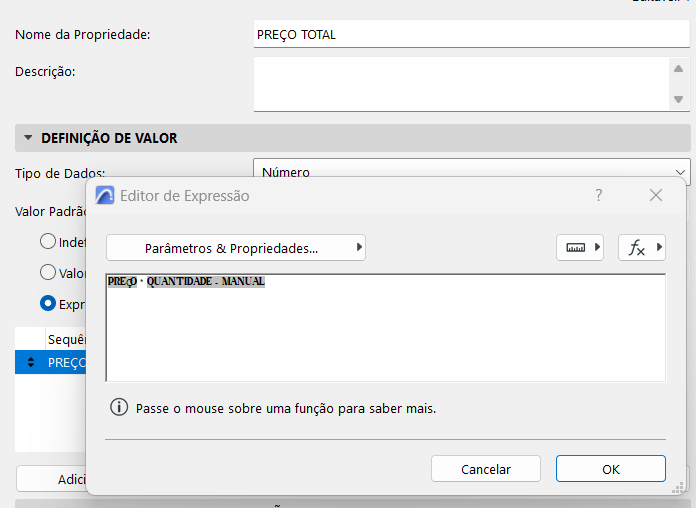Click the resize grip at the dialog corner
696x508 pixels.
coord(677,488)
